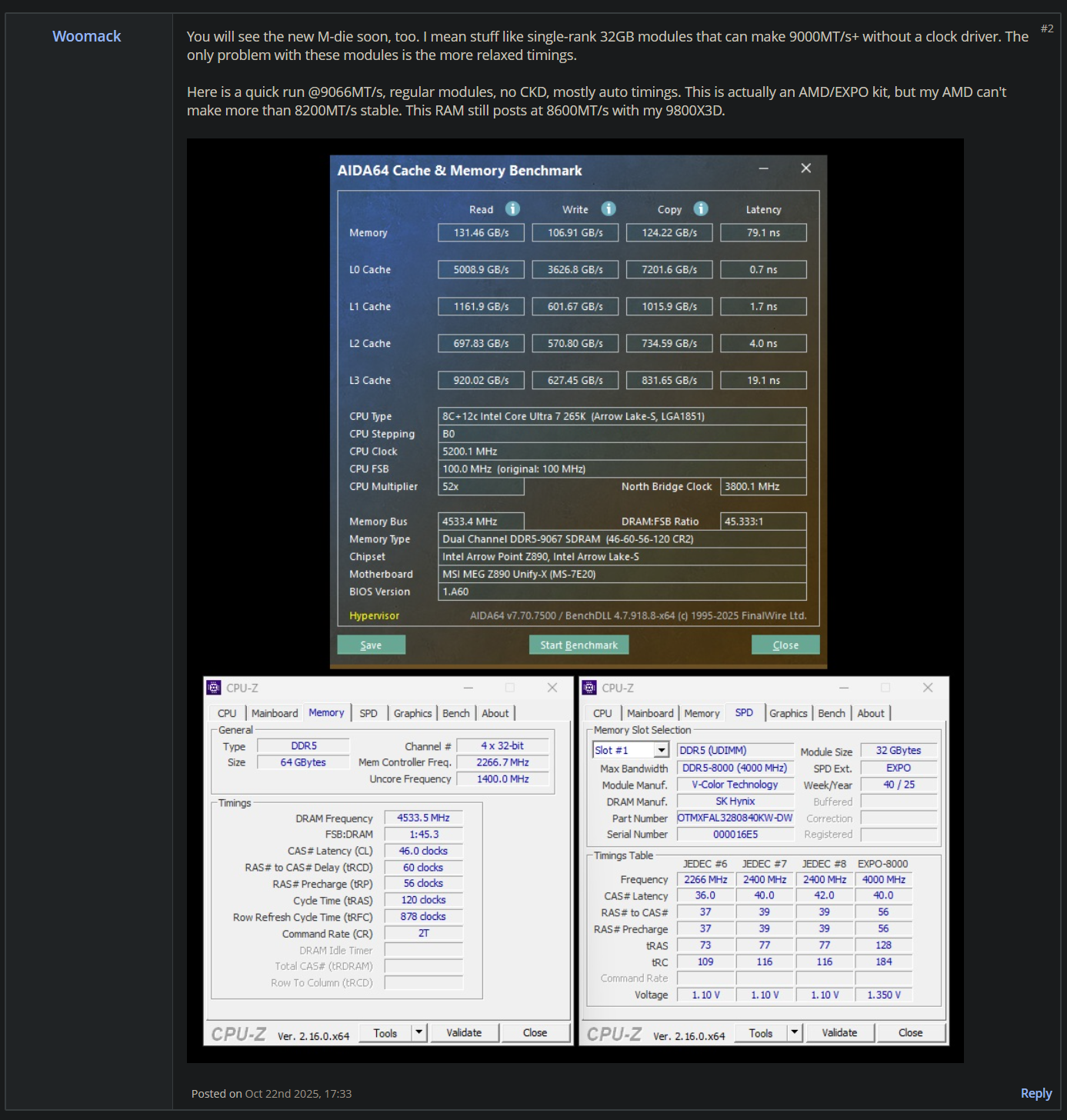1067x1120 pixels.
Task: Switch to Memory tab in CPU-Z SPD-tab window
Action: [x=702, y=713]
